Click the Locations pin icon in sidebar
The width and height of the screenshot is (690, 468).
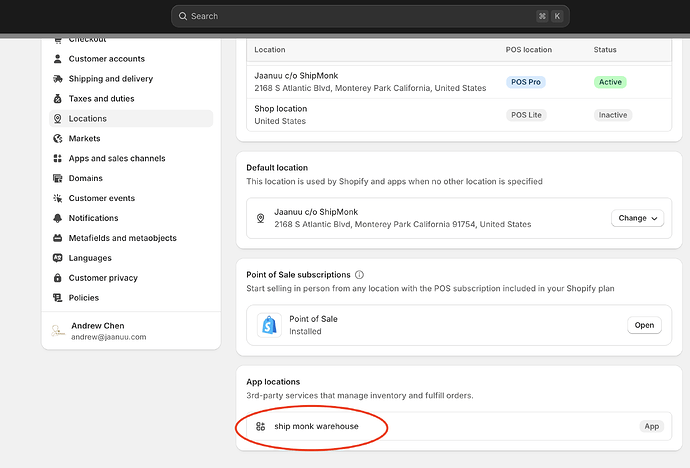58,118
